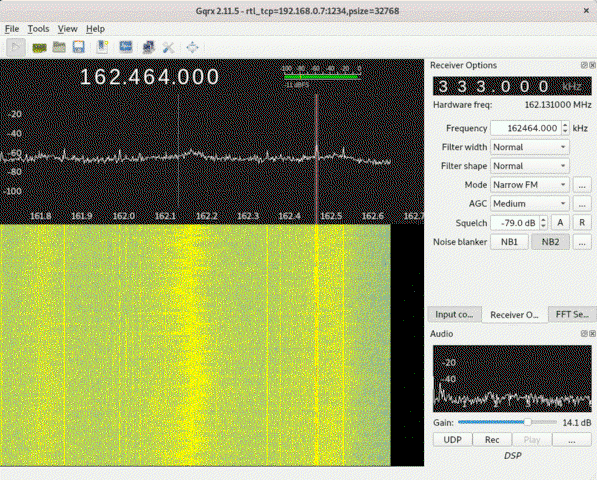Click the save settings floppy icon
This screenshot has height=480, width=597.
(x=79, y=47)
